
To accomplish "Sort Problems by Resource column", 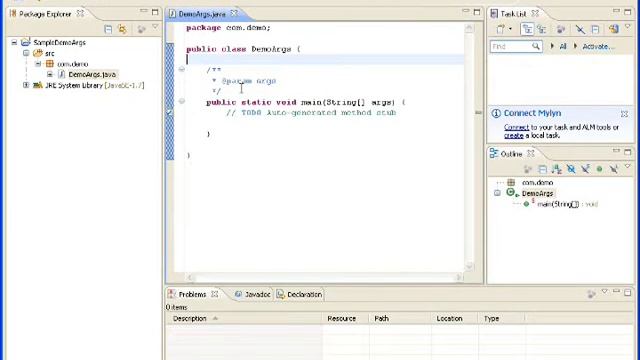I will (x=346, y=318).
